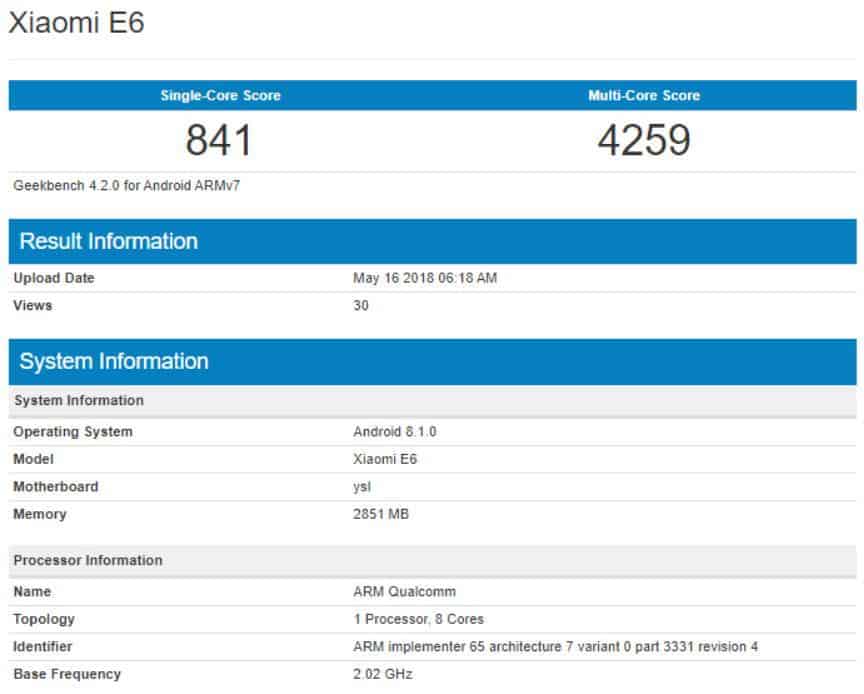The height and width of the screenshot is (694, 864).
Task: Click the memory value '2851 MB'
Action: click(381, 514)
